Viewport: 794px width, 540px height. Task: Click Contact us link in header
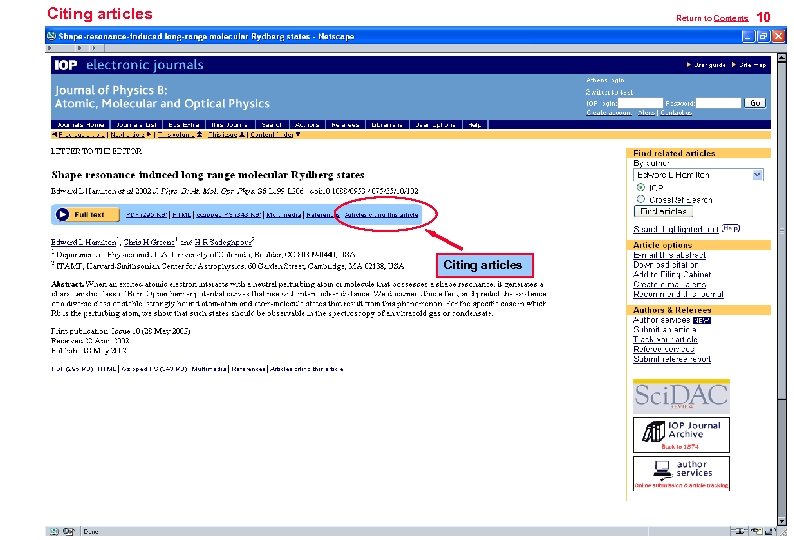pos(676,112)
